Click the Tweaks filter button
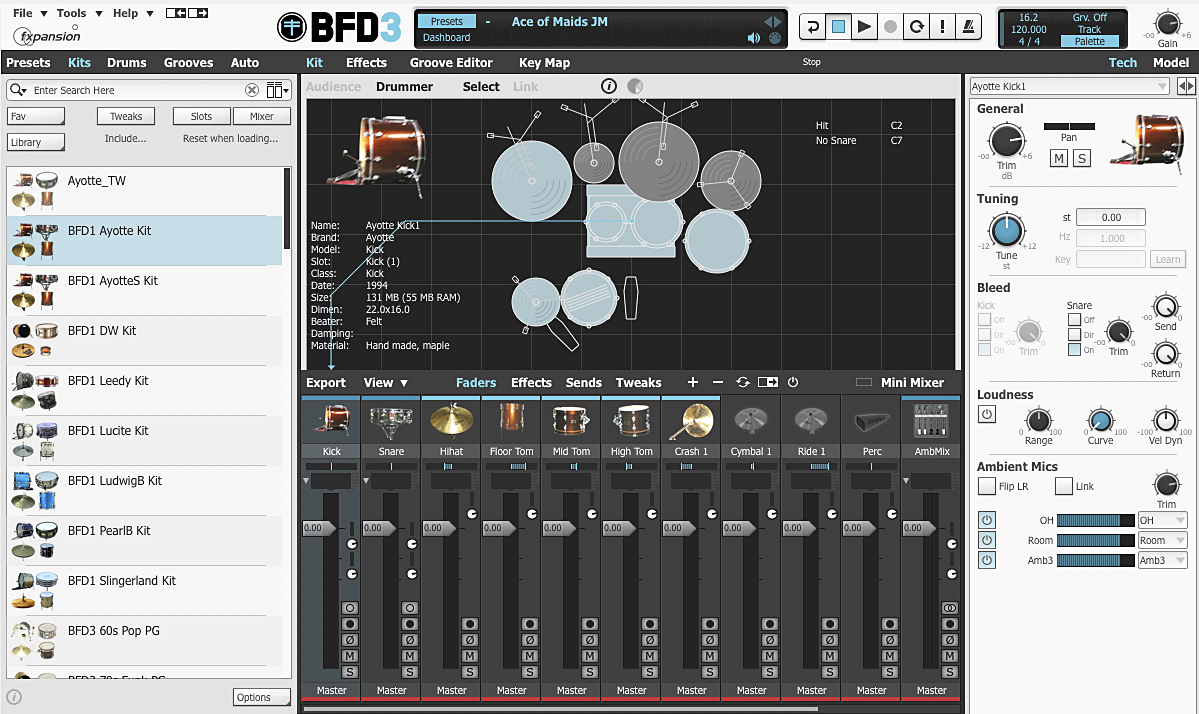The image size is (1199, 714). pyautogui.click(x=126, y=116)
